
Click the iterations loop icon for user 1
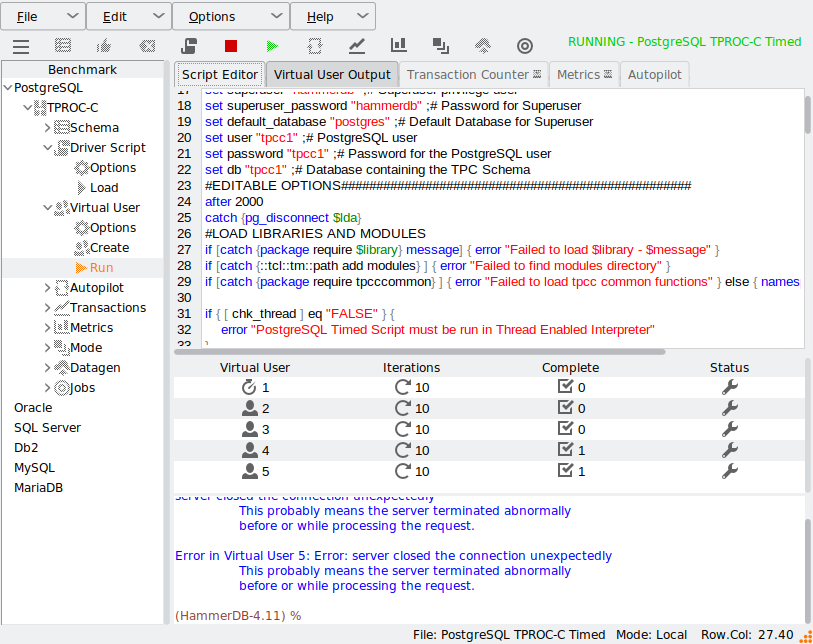[x=403, y=387]
